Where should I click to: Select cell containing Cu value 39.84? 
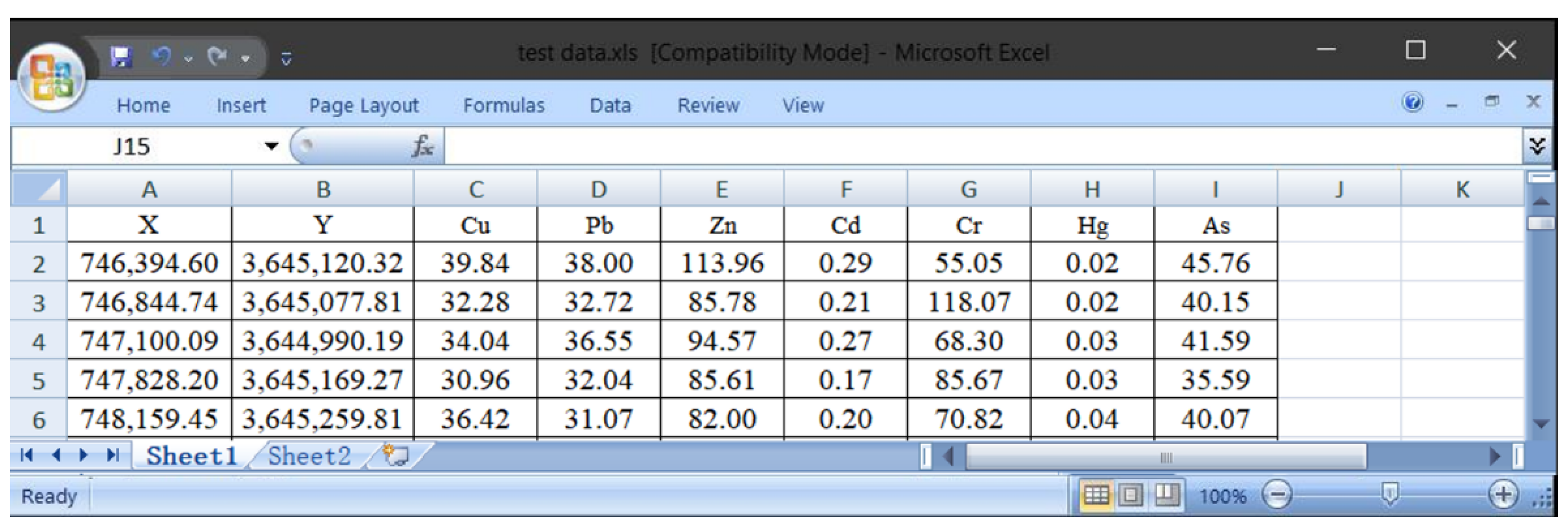(x=475, y=263)
